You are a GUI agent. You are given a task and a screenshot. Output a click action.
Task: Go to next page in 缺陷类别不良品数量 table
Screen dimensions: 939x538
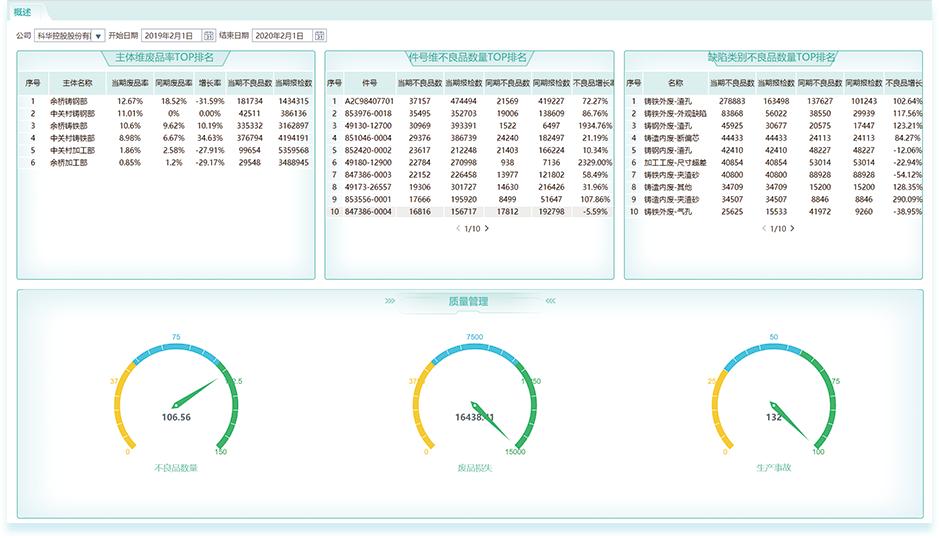(792, 229)
